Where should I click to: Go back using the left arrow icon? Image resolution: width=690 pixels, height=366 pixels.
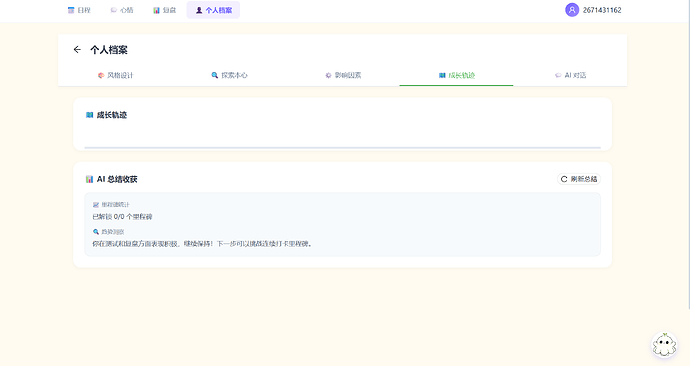point(77,50)
